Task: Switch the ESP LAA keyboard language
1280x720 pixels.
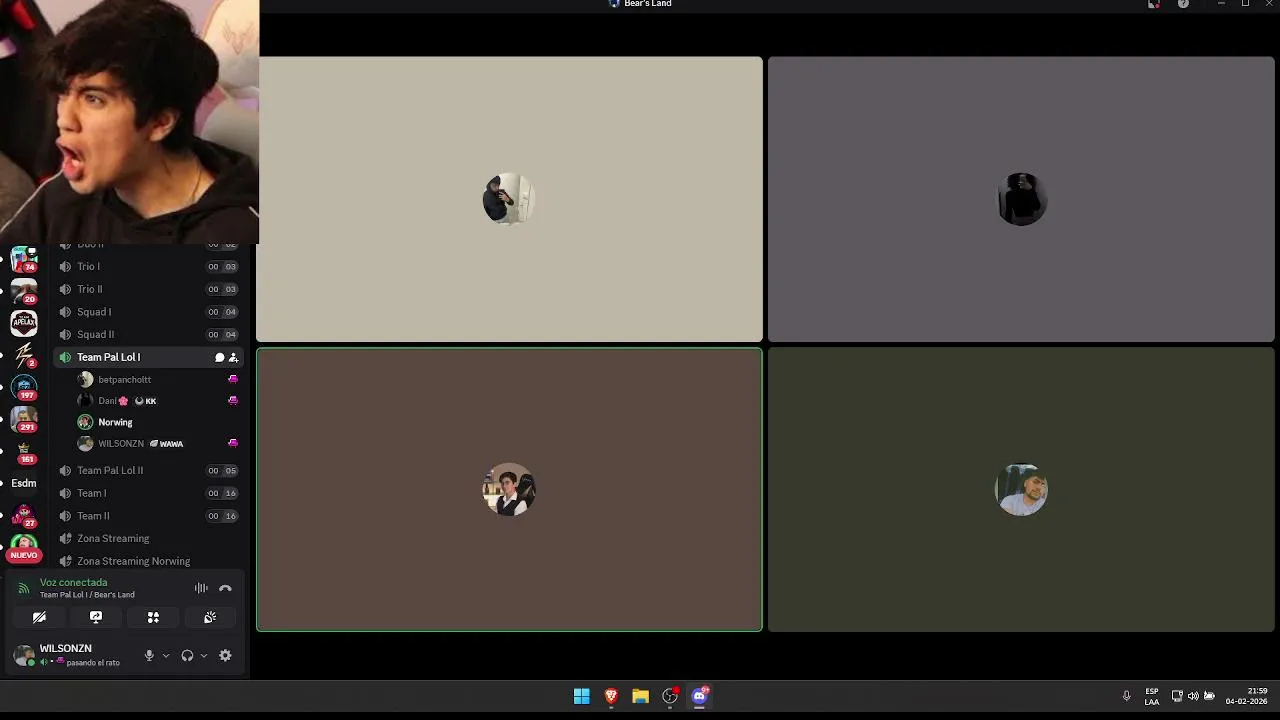Action: 1152,696
